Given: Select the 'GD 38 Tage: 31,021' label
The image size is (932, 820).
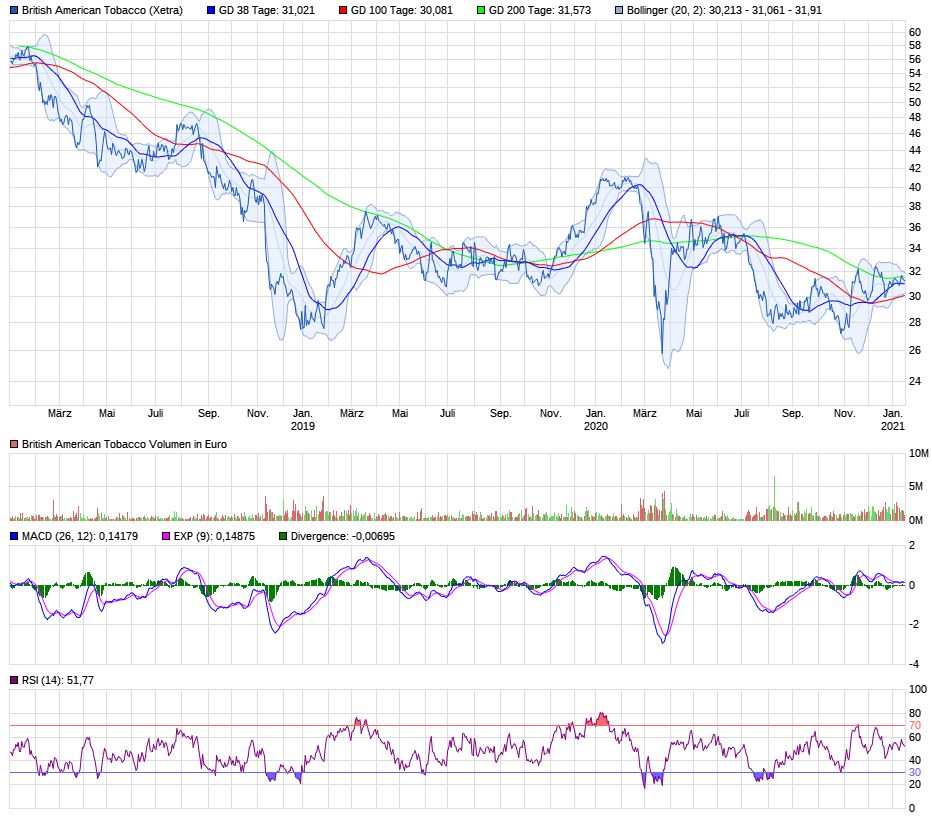Looking at the screenshot, I should (x=267, y=10).
